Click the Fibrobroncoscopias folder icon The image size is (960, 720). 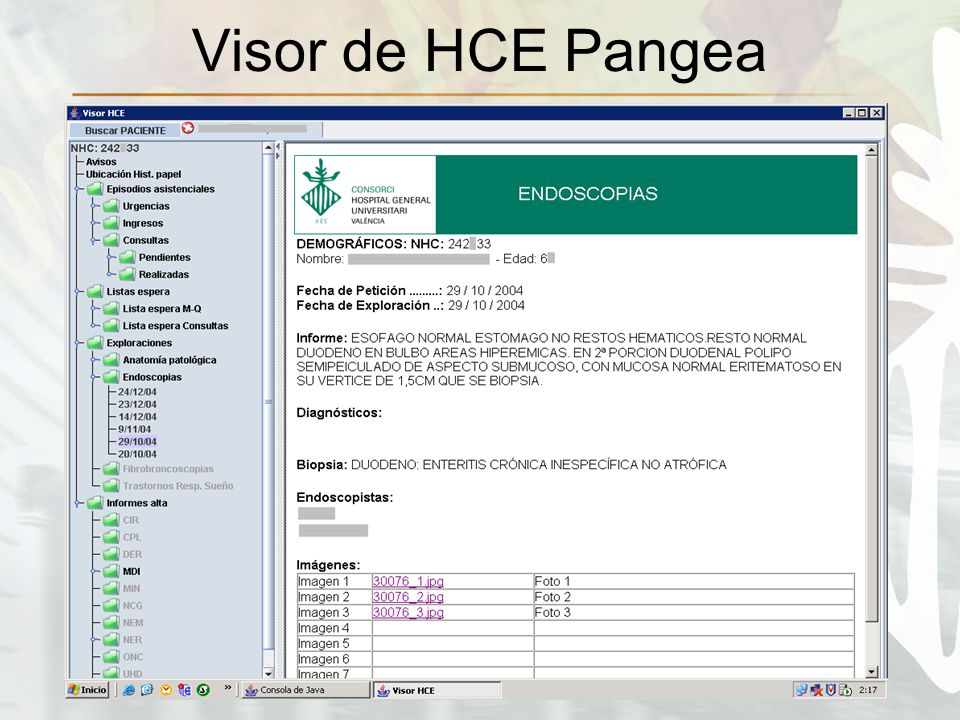(111, 469)
